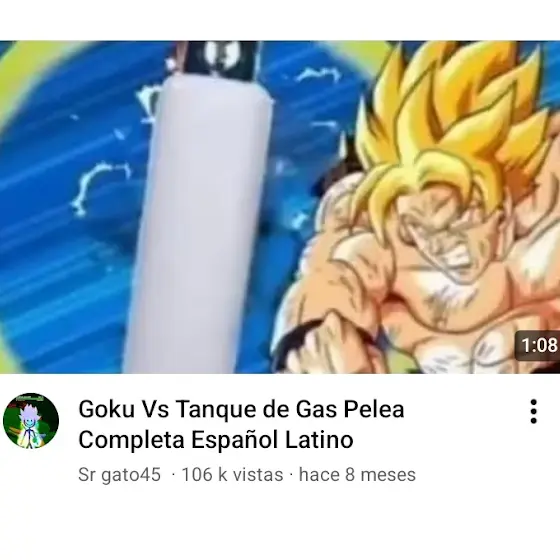This screenshot has height=560, width=560.
Task: Visit the Sr gato45 channel name
Action: coord(119,475)
